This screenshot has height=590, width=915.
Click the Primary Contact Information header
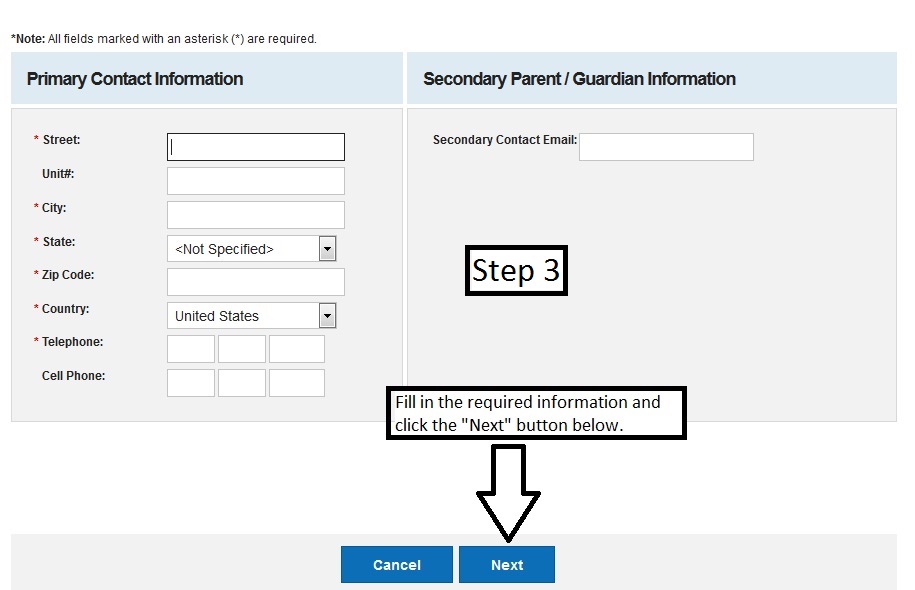point(135,79)
